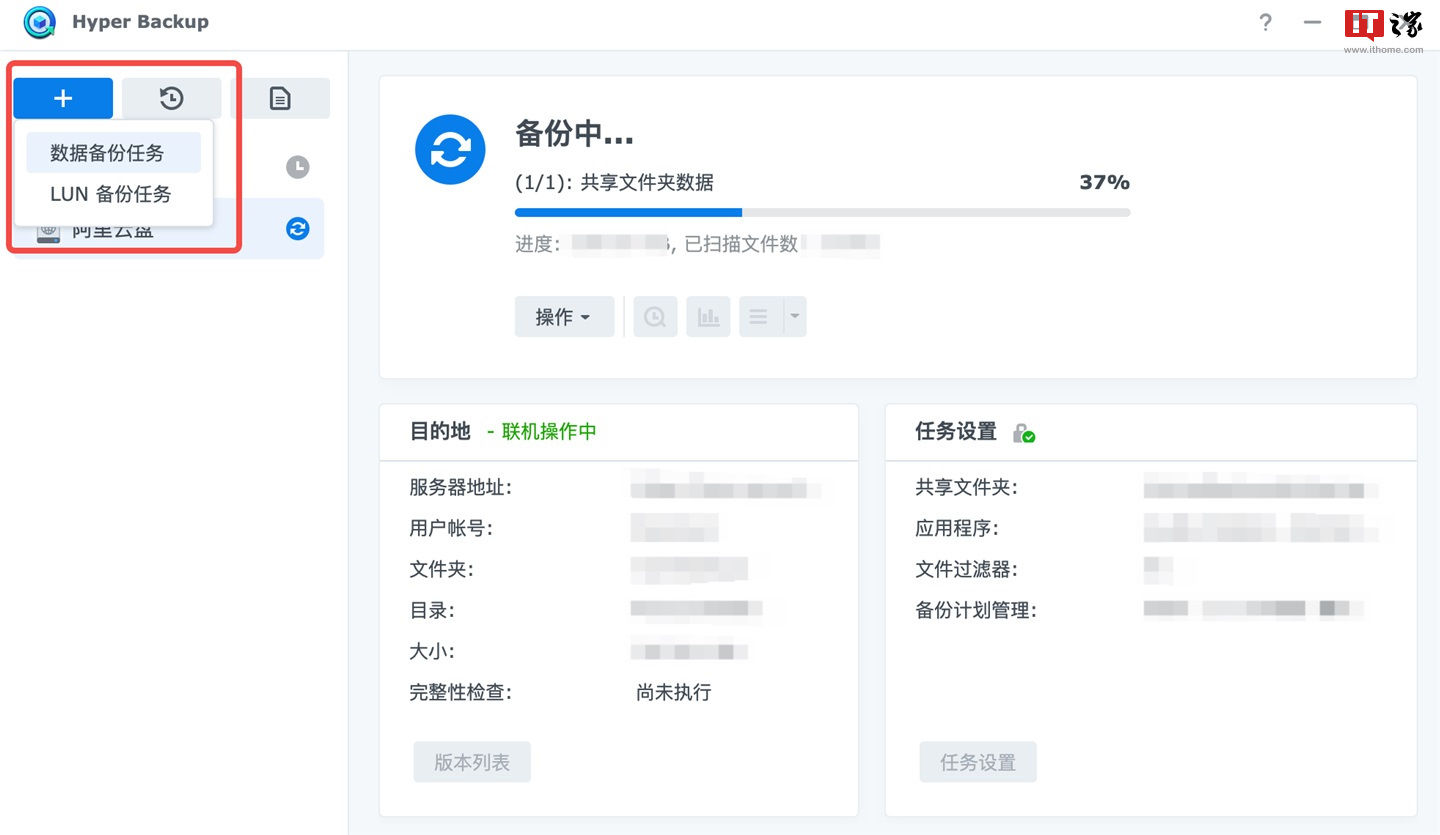
Task: Click the 37% progress value
Action: (x=1104, y=182)
